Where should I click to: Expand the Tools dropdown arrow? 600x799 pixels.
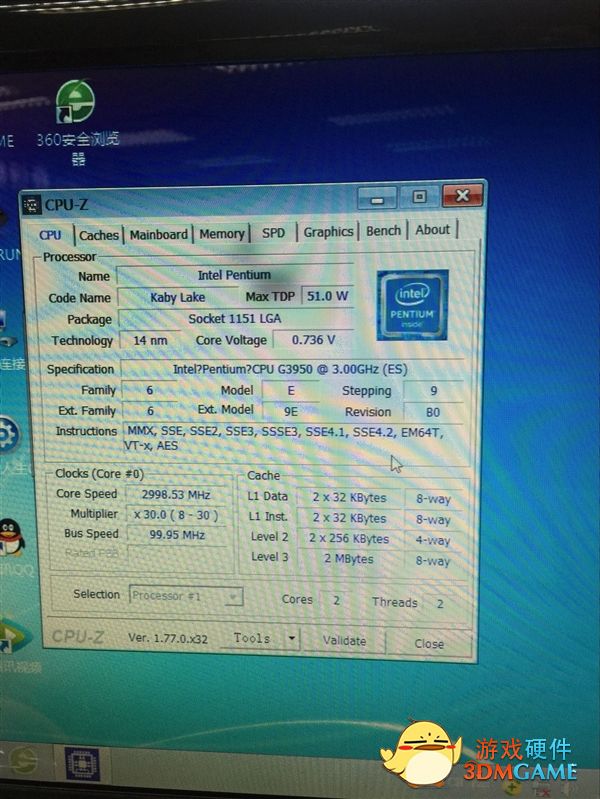pyautogui.click(x=292, y=638)
